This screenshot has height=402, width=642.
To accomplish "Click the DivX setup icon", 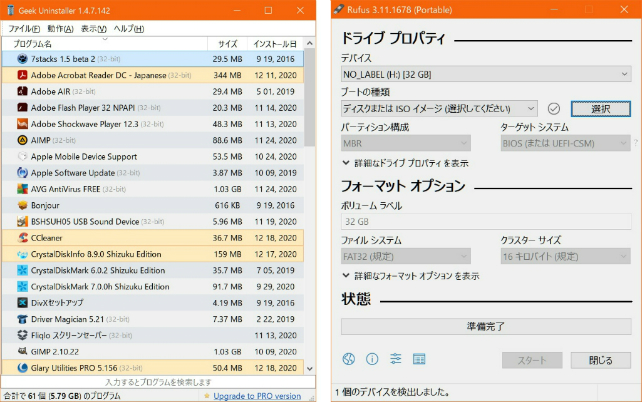I will click(22, 303).
